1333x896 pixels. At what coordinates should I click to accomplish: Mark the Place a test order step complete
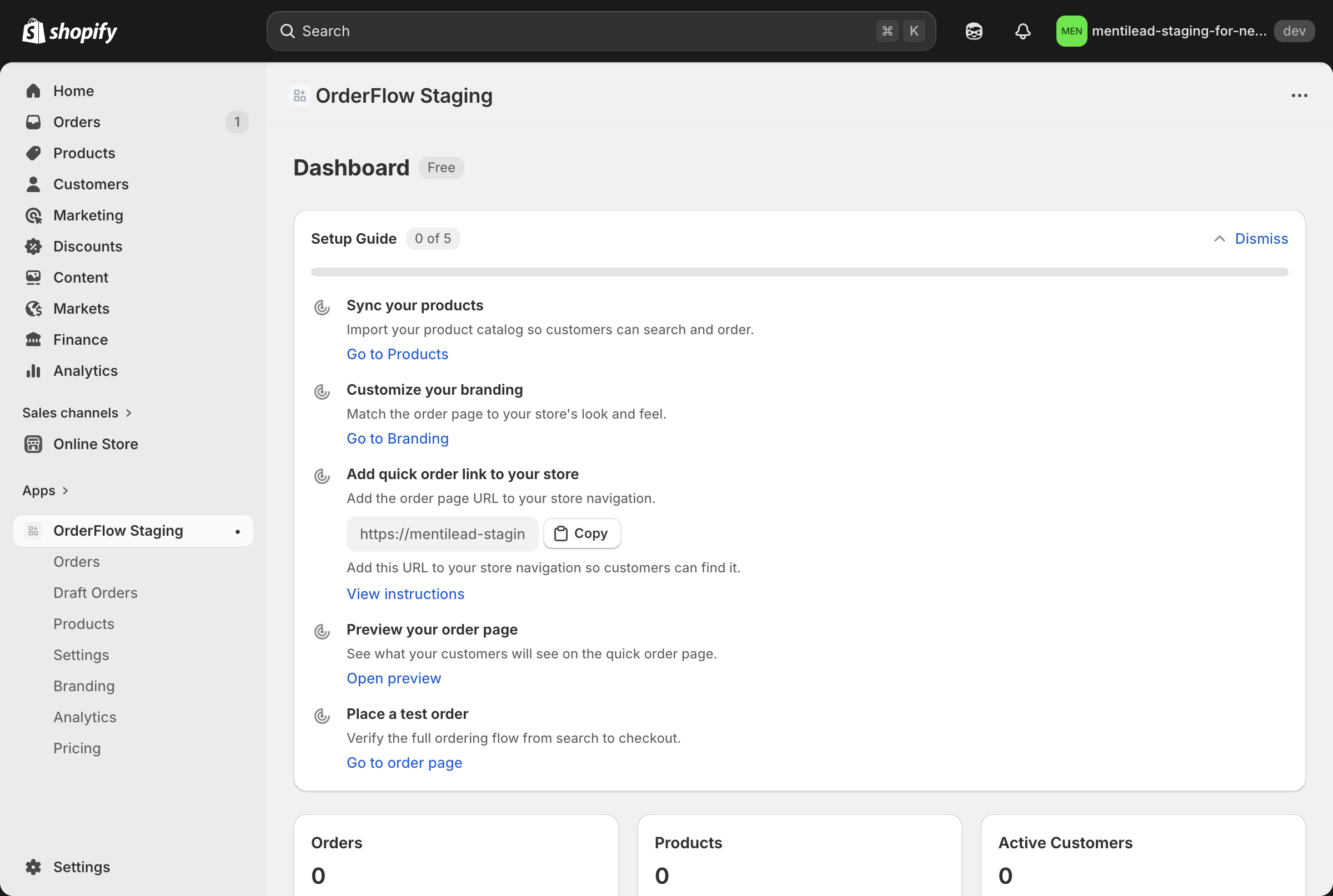322,716
